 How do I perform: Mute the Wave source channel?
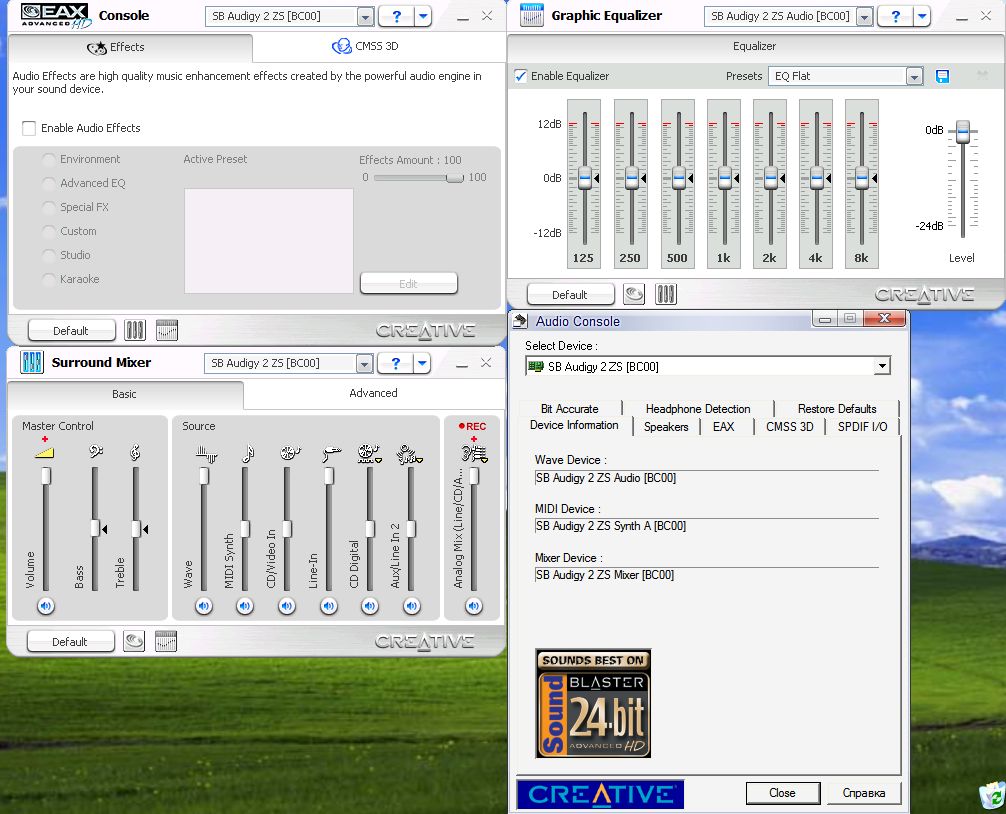(x=204, y=606)
